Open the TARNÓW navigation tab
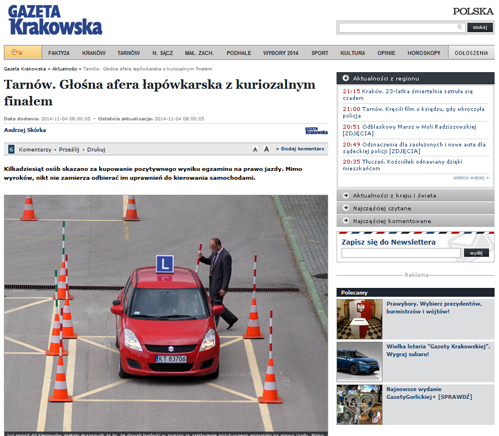 (x=128, y=53)
